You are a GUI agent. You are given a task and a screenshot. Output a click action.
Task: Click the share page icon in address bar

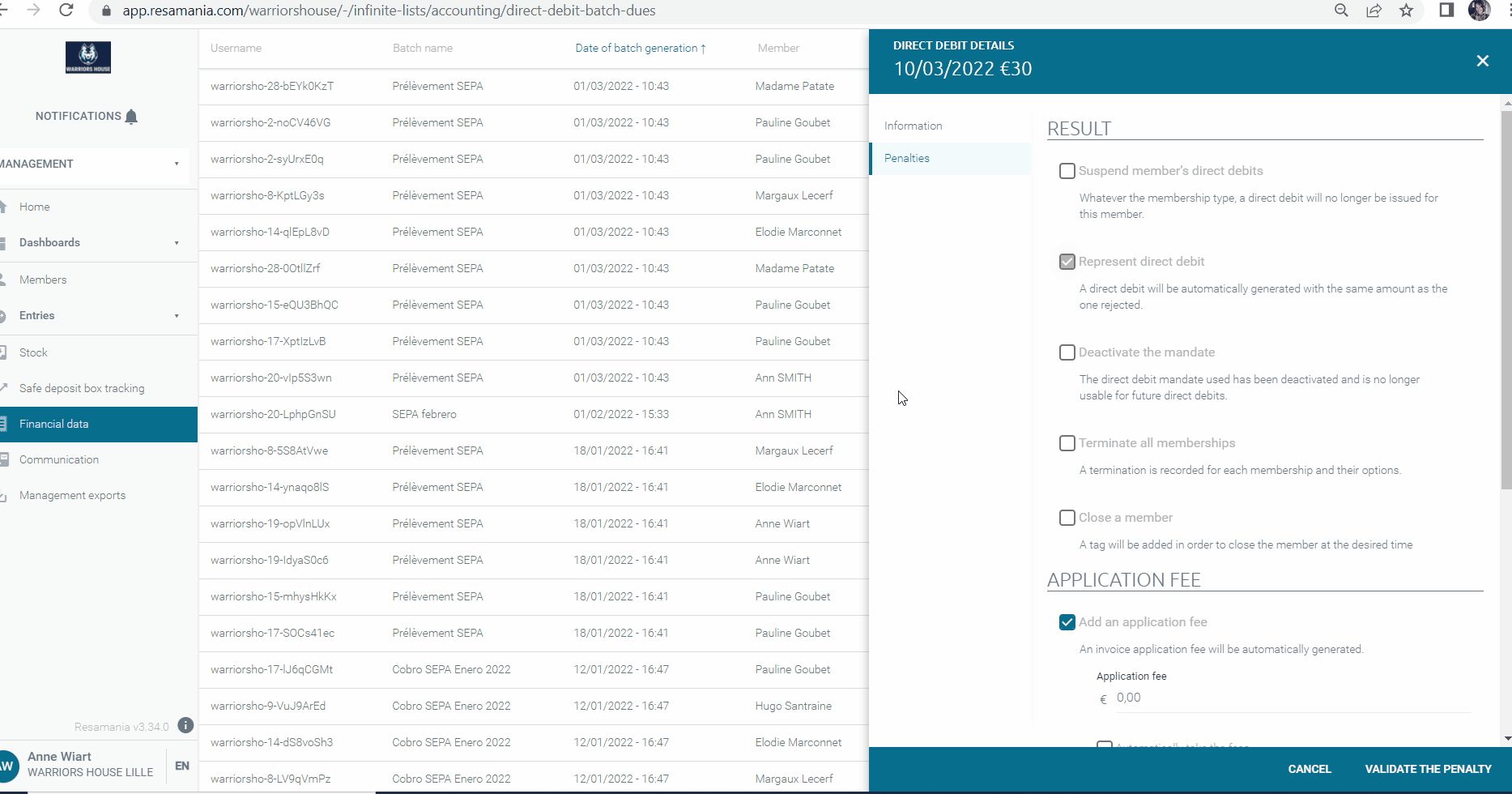1374,11
